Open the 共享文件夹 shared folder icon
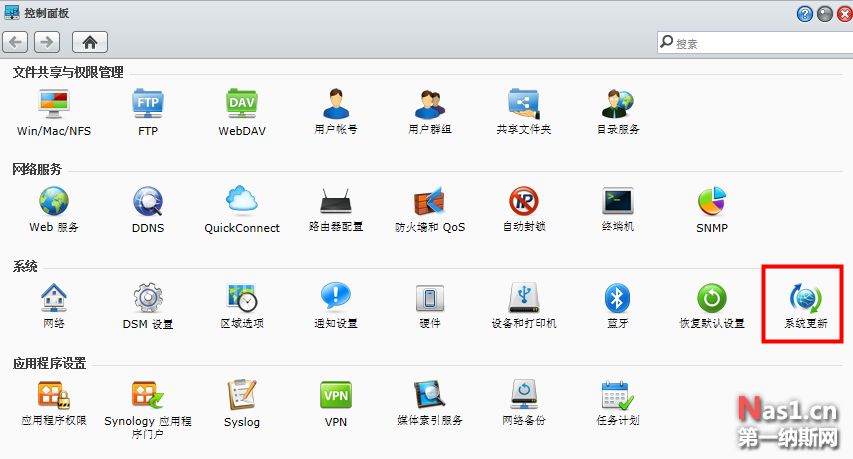The height and width of the screenshot is (459, 853). coord(524,104)
